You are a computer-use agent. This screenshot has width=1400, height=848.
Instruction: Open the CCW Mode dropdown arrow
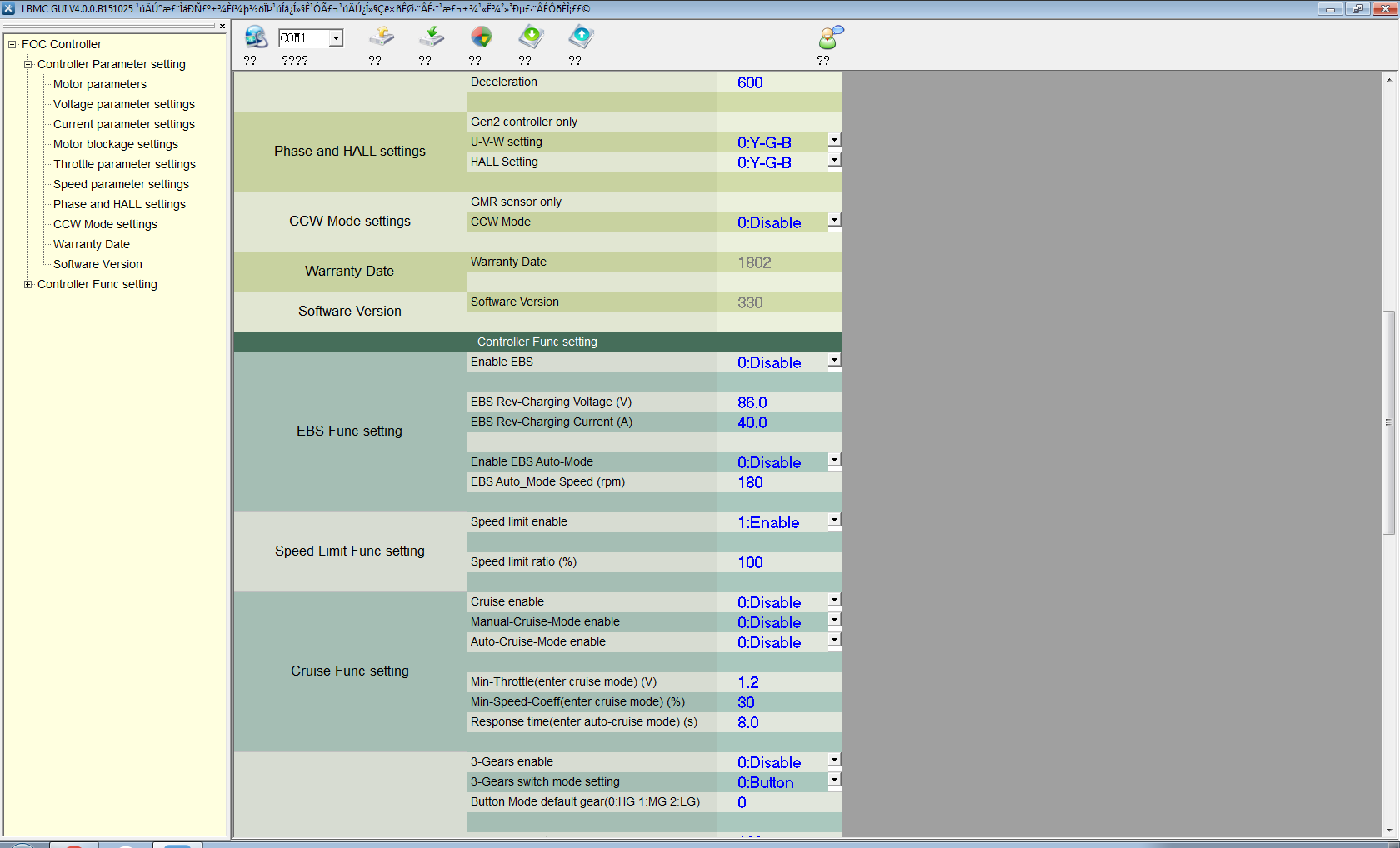[x=834, y=221]
